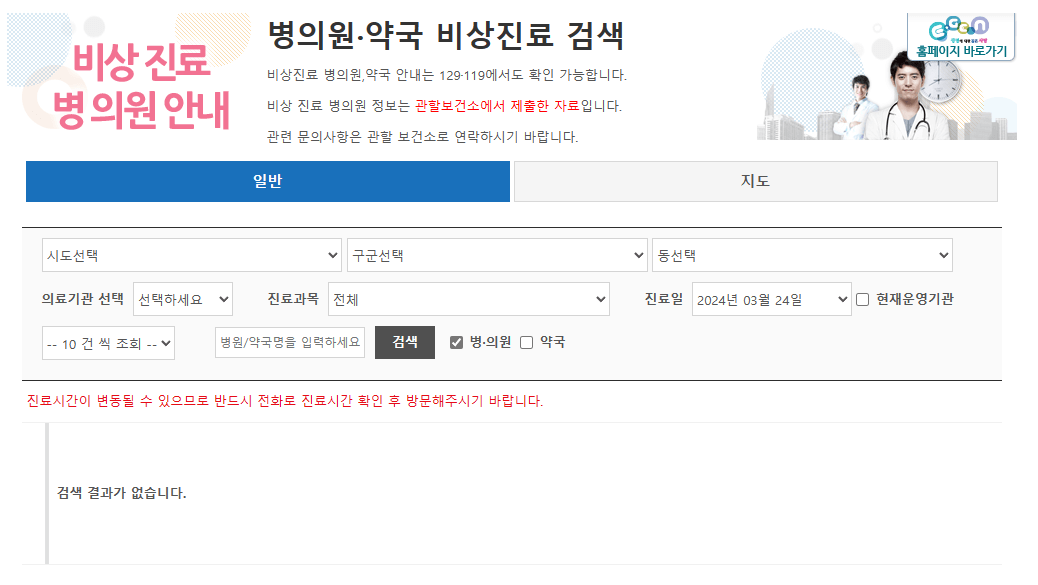The width and height of the screenshot is (1038, 585).
Task: Click the 진료일 label
Action: [x=664, y=299]
